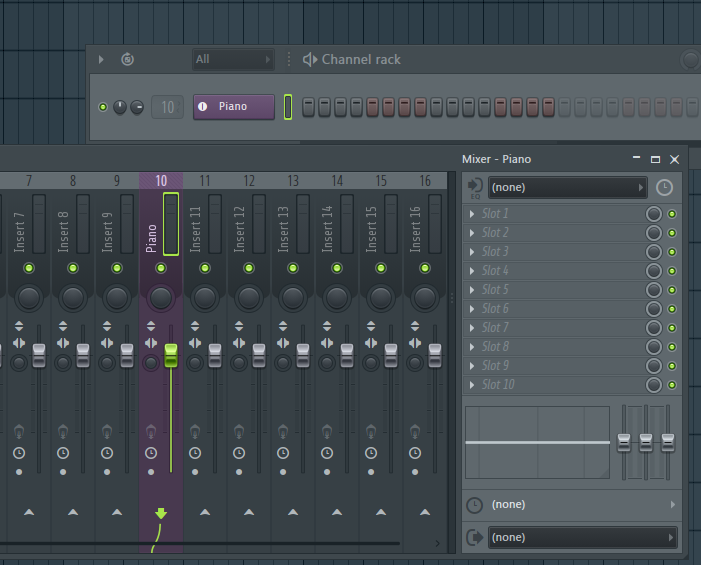Select mixer track 11 header
701x565 pixels.
[x=205, y=181]
